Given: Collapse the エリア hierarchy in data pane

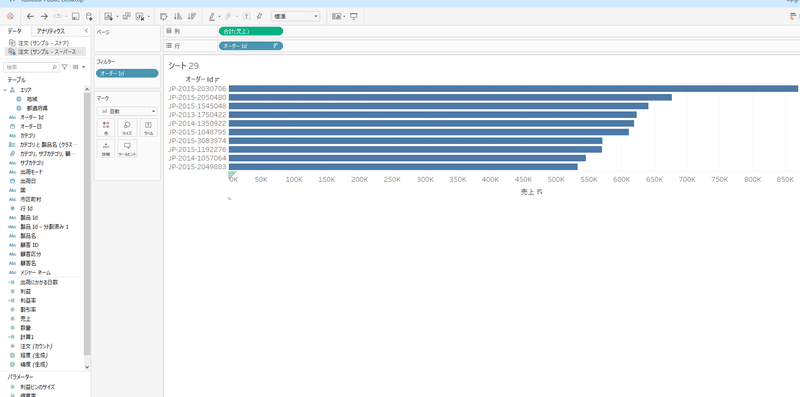Looking at the screenshot, I should coord(5,90).
